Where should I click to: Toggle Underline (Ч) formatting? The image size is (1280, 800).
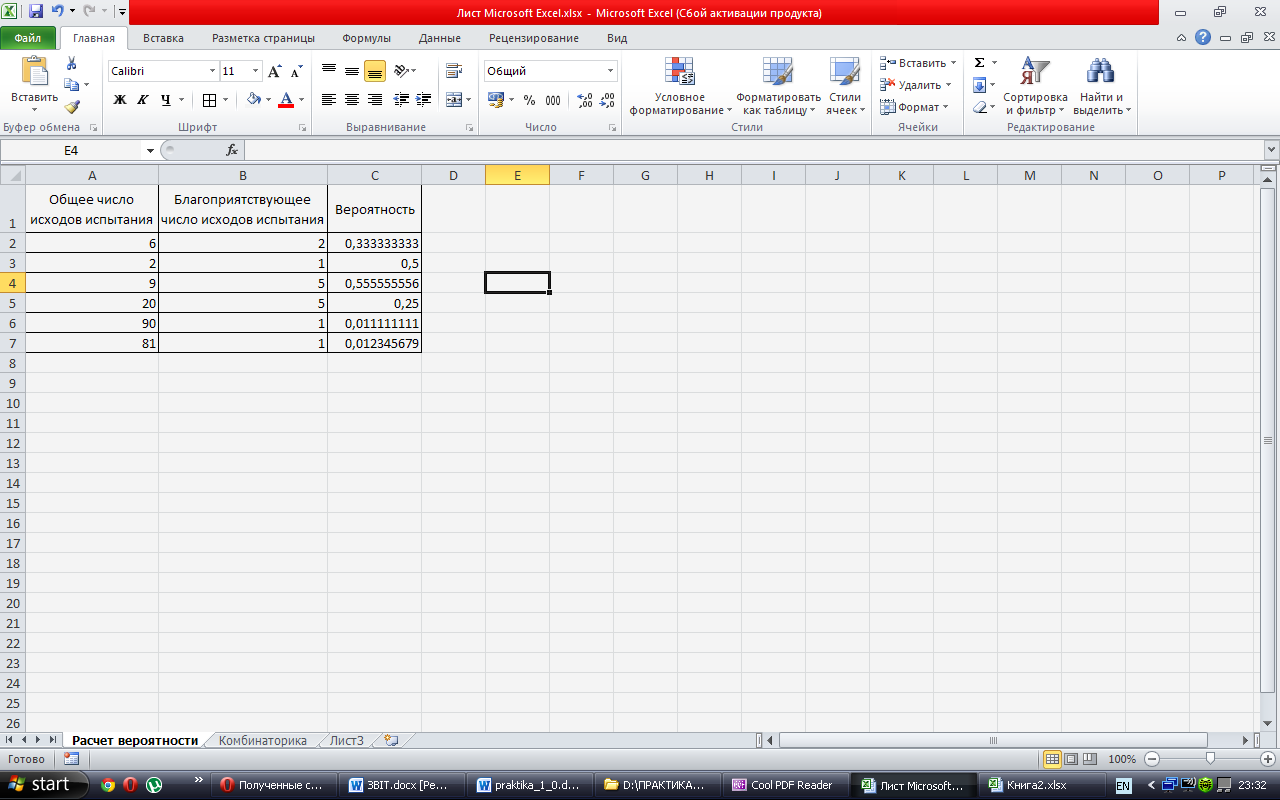(165, 100)
